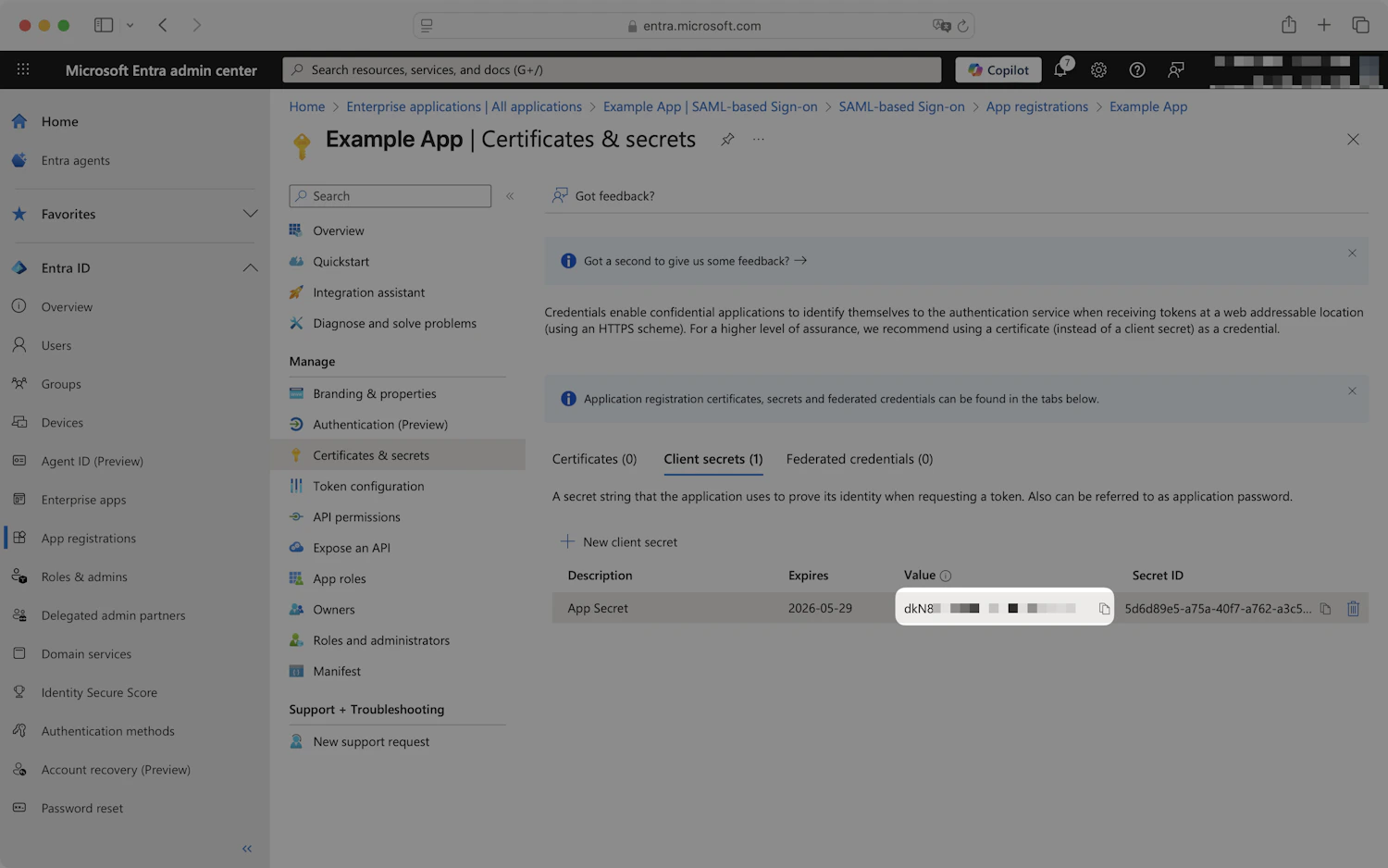The height and width of the screenshot is (868, 1388).
Task: Open Branding & properties
Action: pyautogui.click(x=374, y=393)
